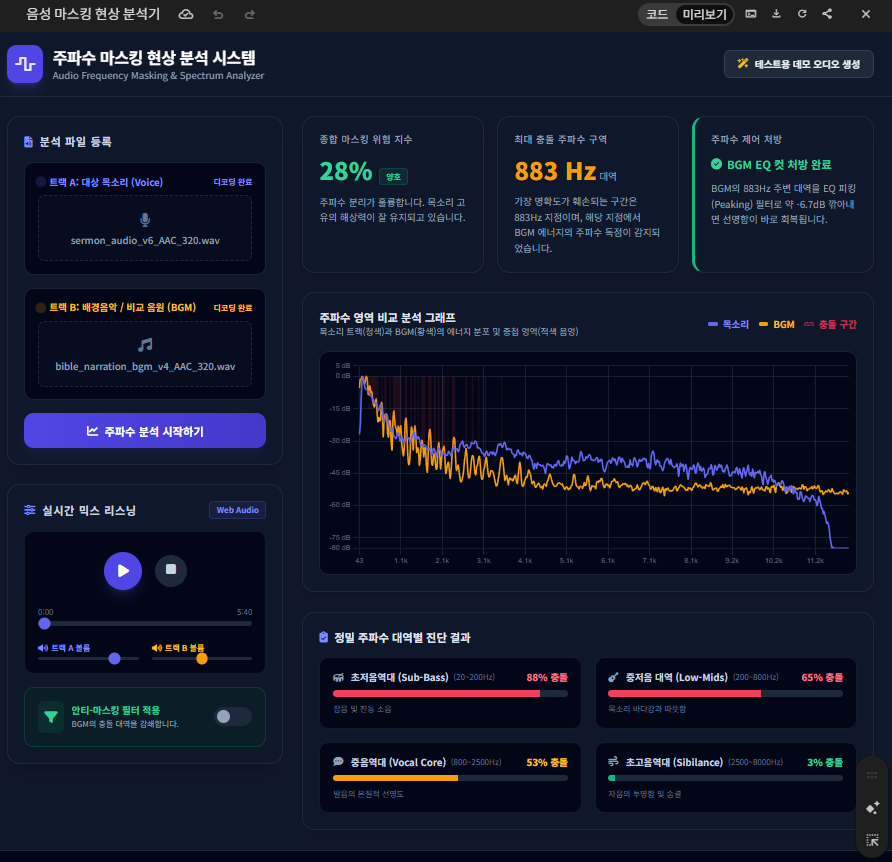This screenshot has width=892, height=862.
Task: Click the file icon beside 분석 파일 등록
Action: [x=28, y=142]
